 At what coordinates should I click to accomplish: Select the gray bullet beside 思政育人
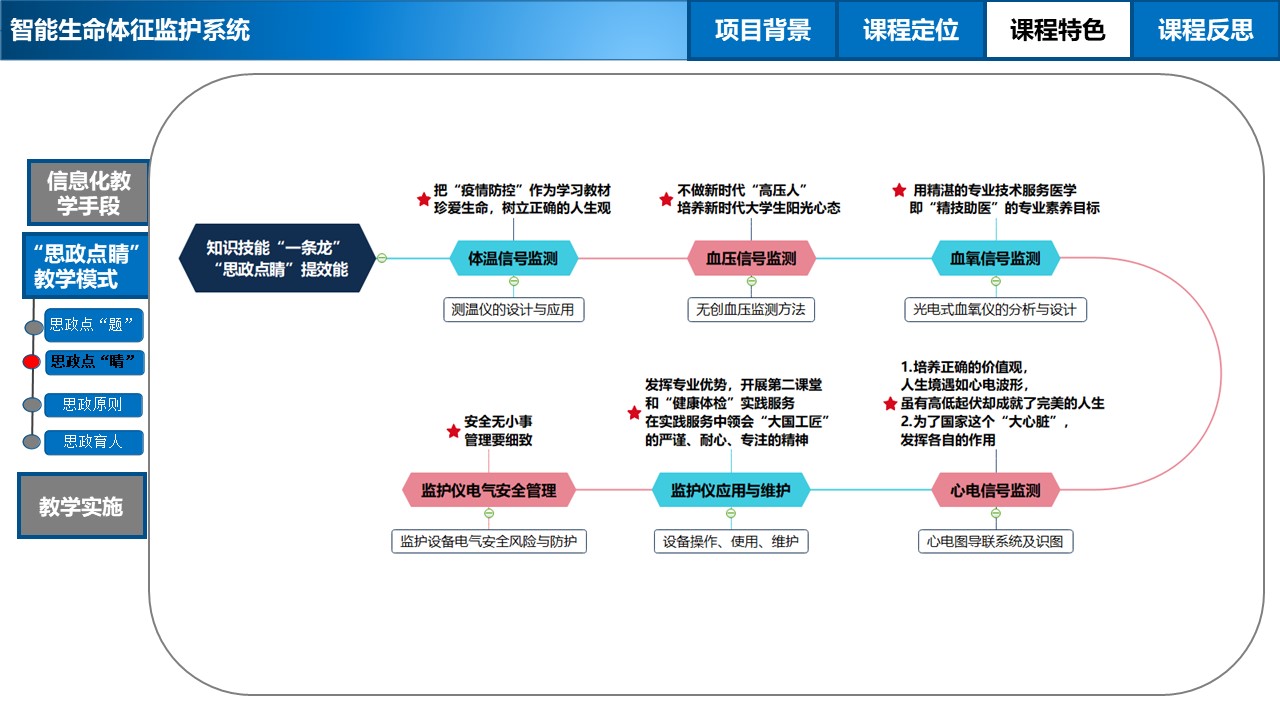pyautogui.click(x=32, y=441)
